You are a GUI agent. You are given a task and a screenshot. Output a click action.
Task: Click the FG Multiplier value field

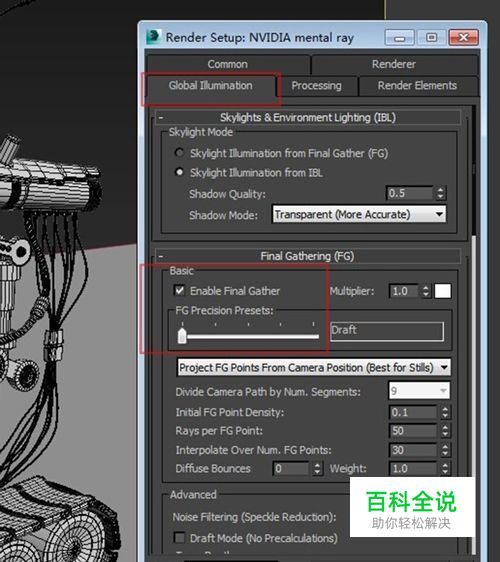pyautogui.click(x=404, y=291)
